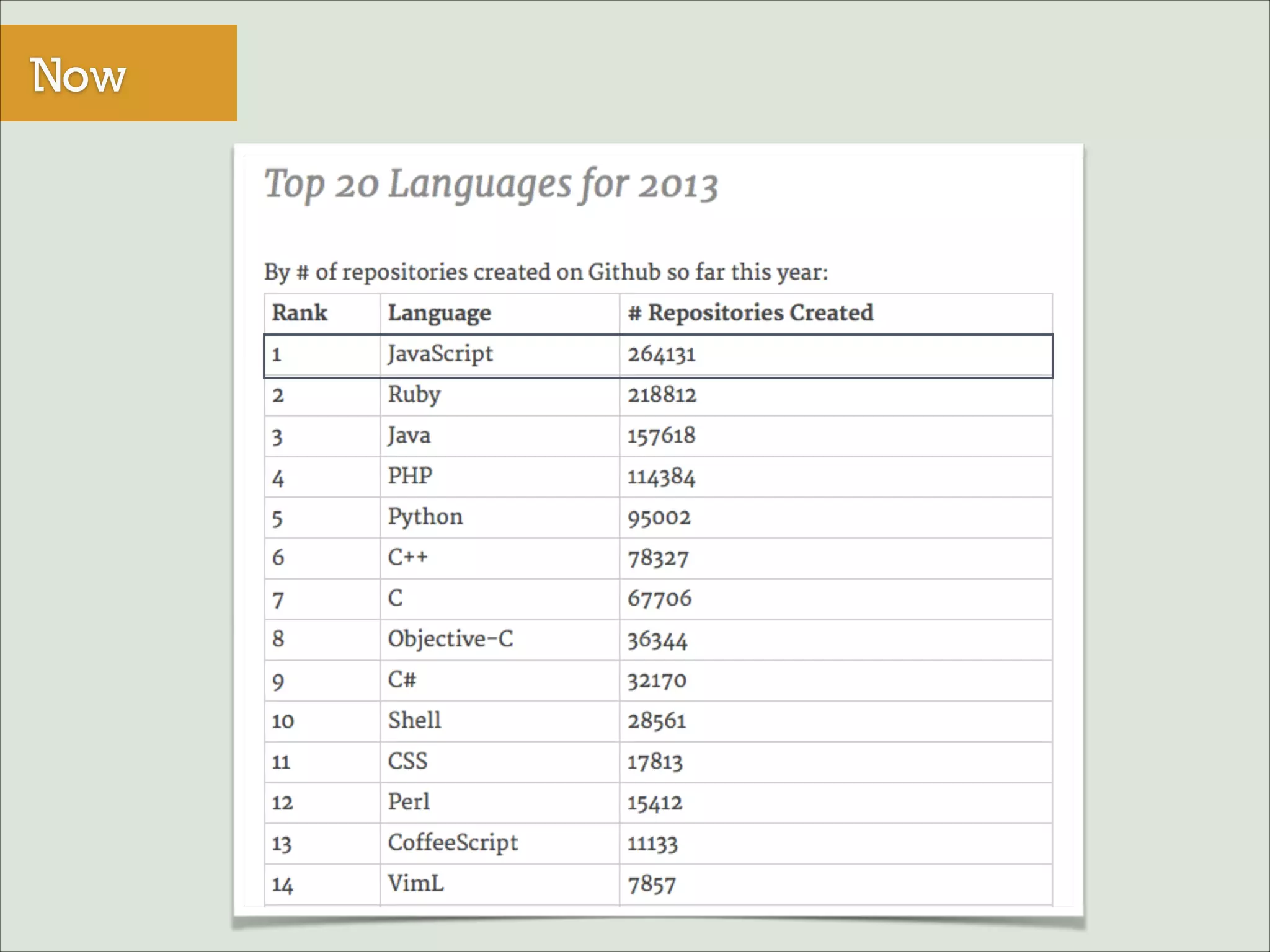Screen dimensions: 1270x952
Task: Click the orange Now title banner
Action: click(118, 73)
